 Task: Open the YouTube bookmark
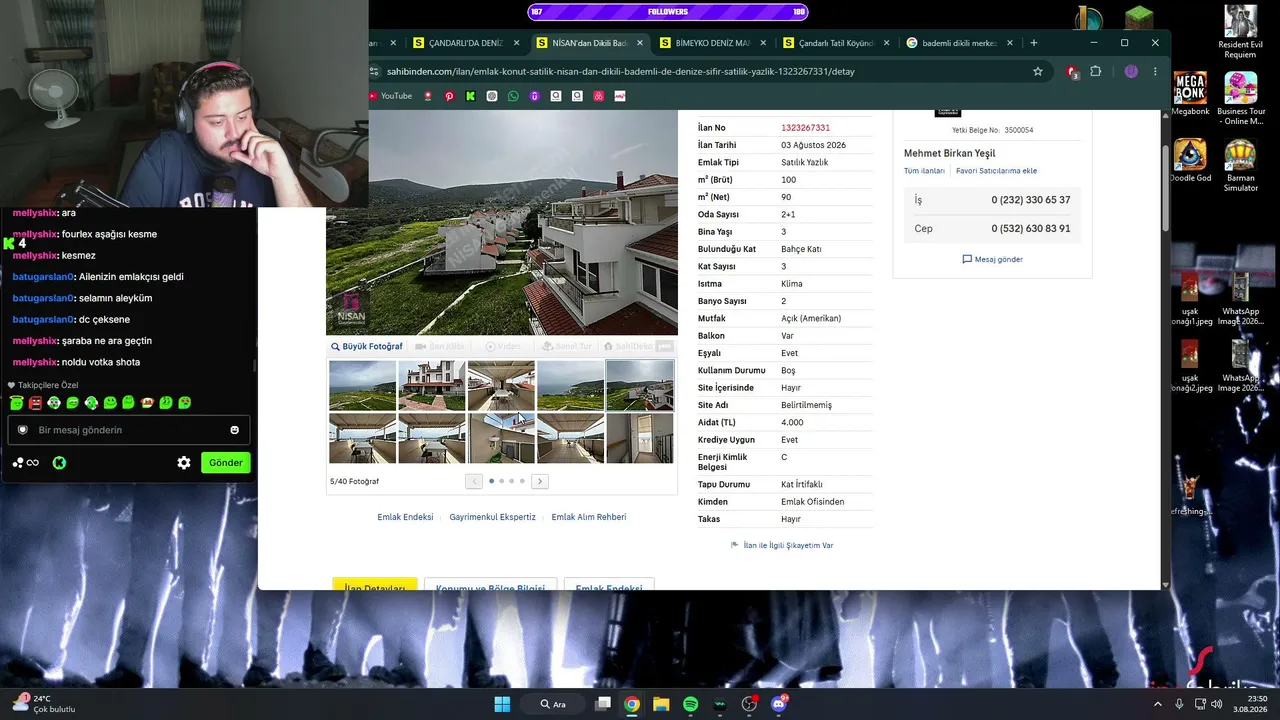pos(391,96)
